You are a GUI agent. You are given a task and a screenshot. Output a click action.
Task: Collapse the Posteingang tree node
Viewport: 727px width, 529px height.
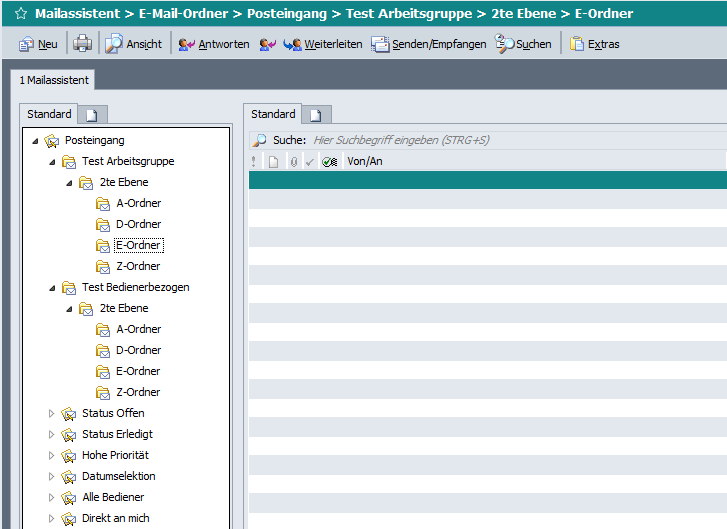tap(36, 141)
